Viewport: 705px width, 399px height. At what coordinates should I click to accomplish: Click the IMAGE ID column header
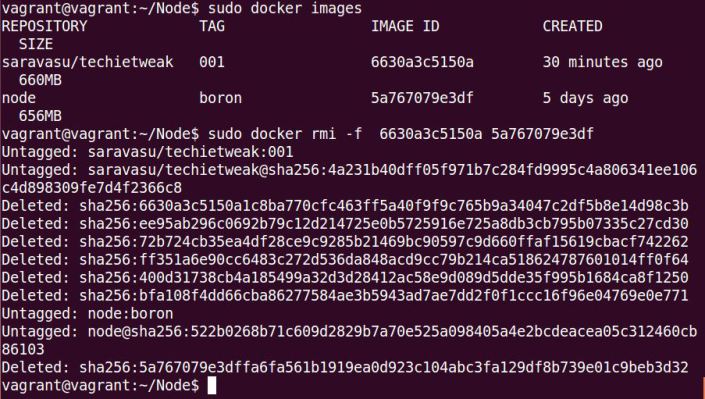pyautogui.click(x=405, y=26)
